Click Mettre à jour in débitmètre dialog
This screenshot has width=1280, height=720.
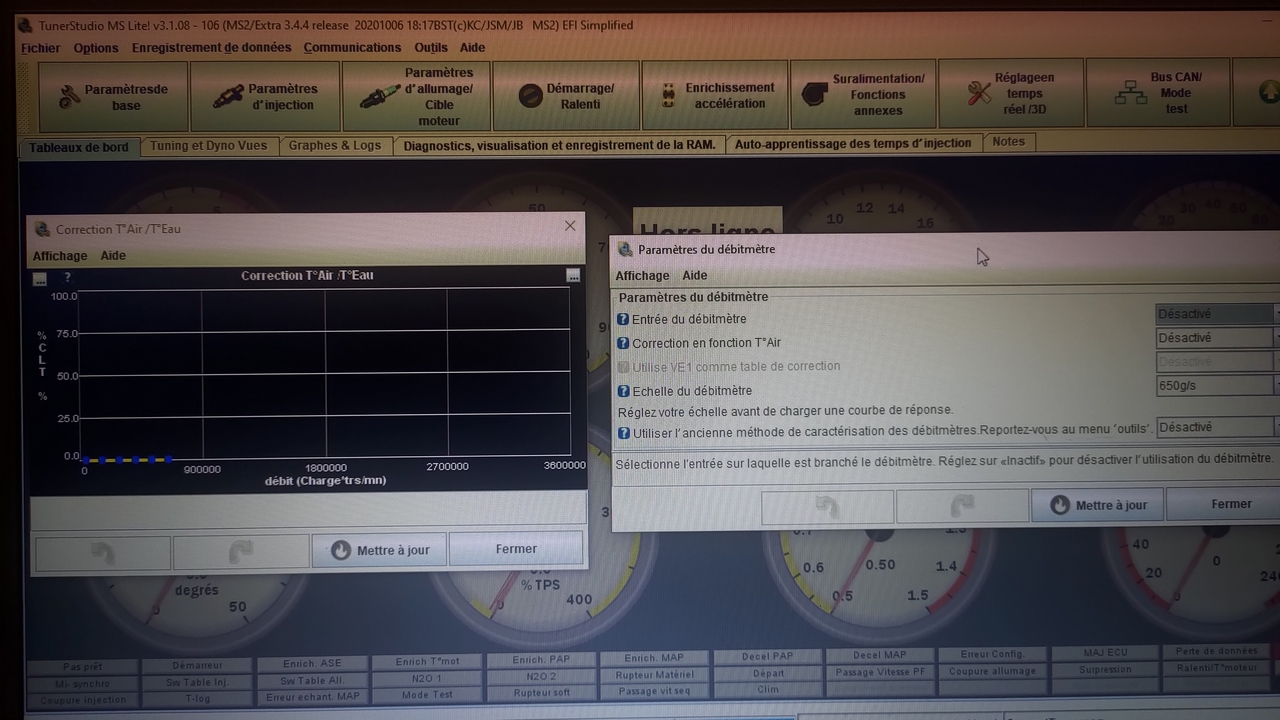click(1097, 505)
